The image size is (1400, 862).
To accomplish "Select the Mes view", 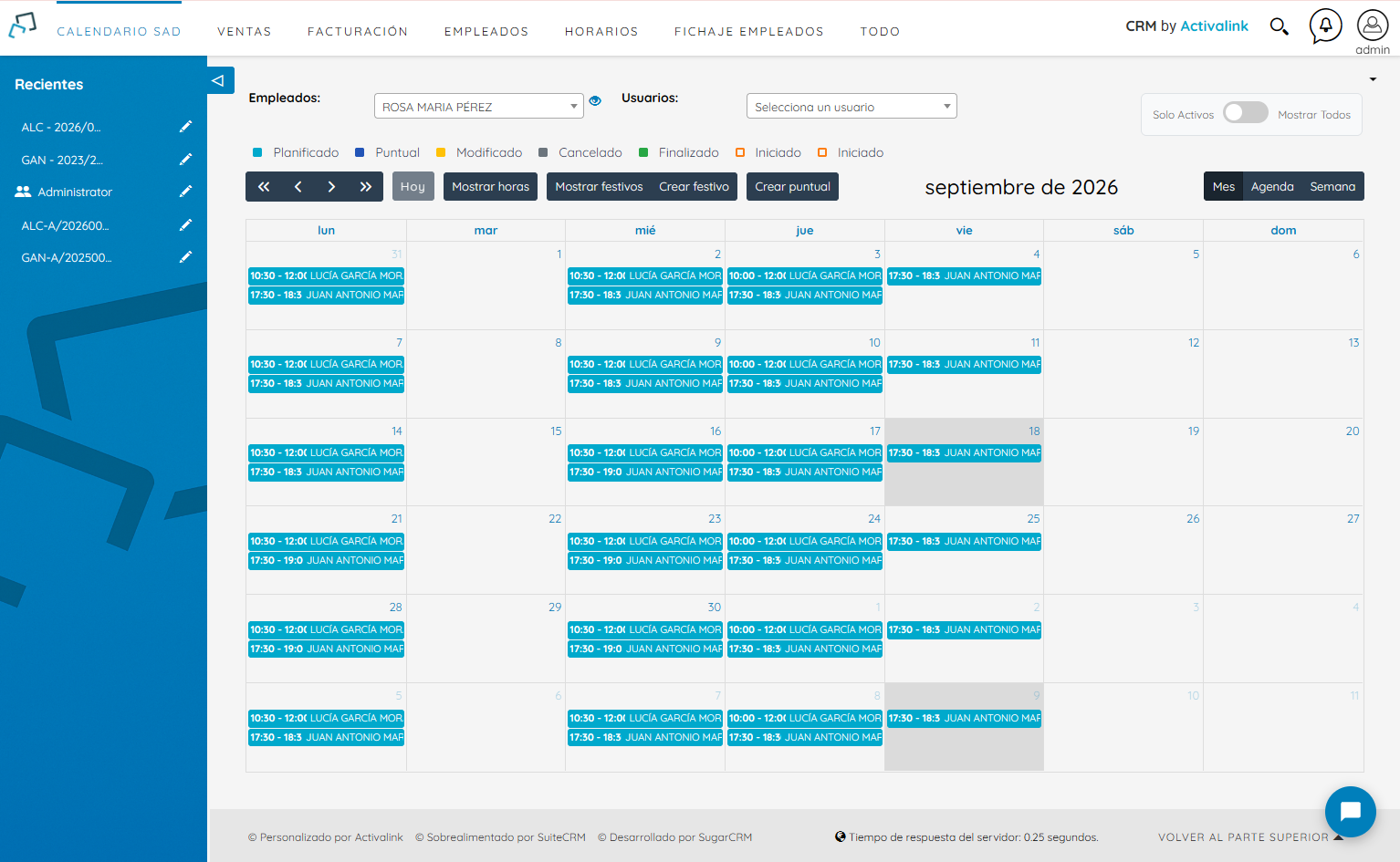I will point(1224,186).
